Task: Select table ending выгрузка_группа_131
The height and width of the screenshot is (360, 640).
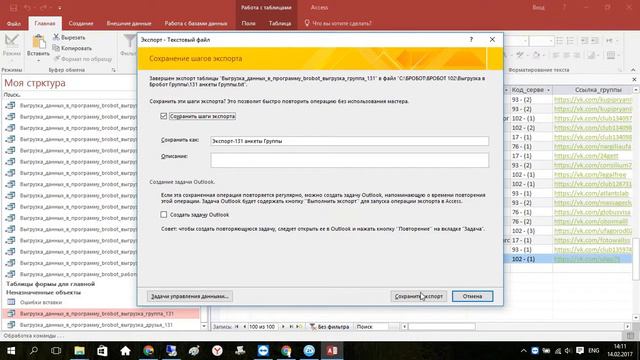Action: click(101, 313)
